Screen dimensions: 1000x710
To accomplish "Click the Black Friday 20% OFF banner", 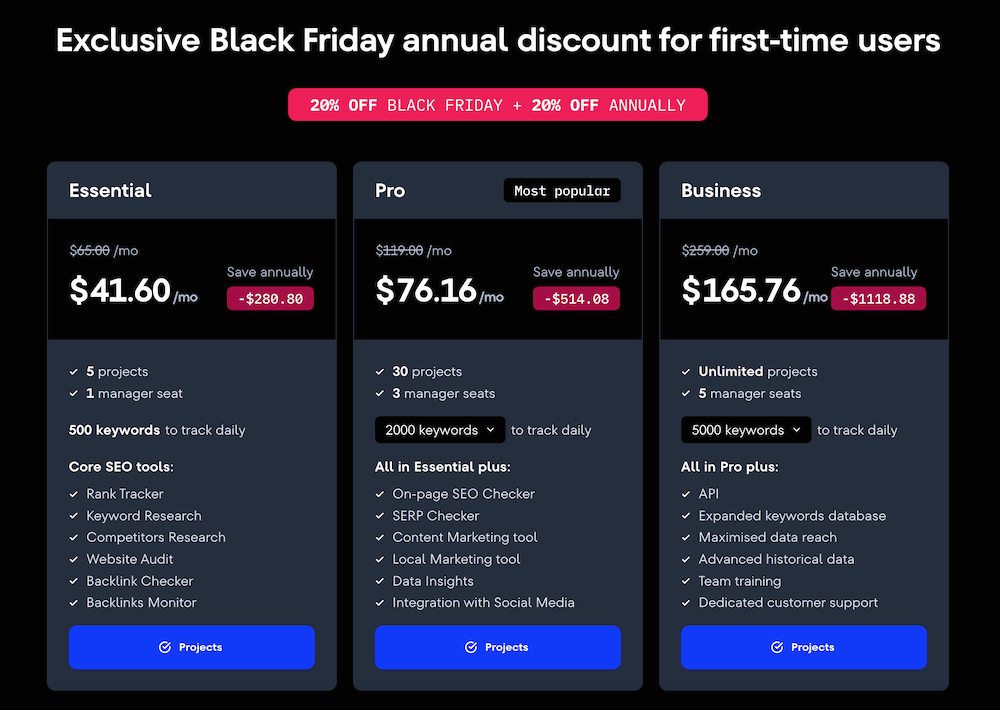I will pos(498,105).
